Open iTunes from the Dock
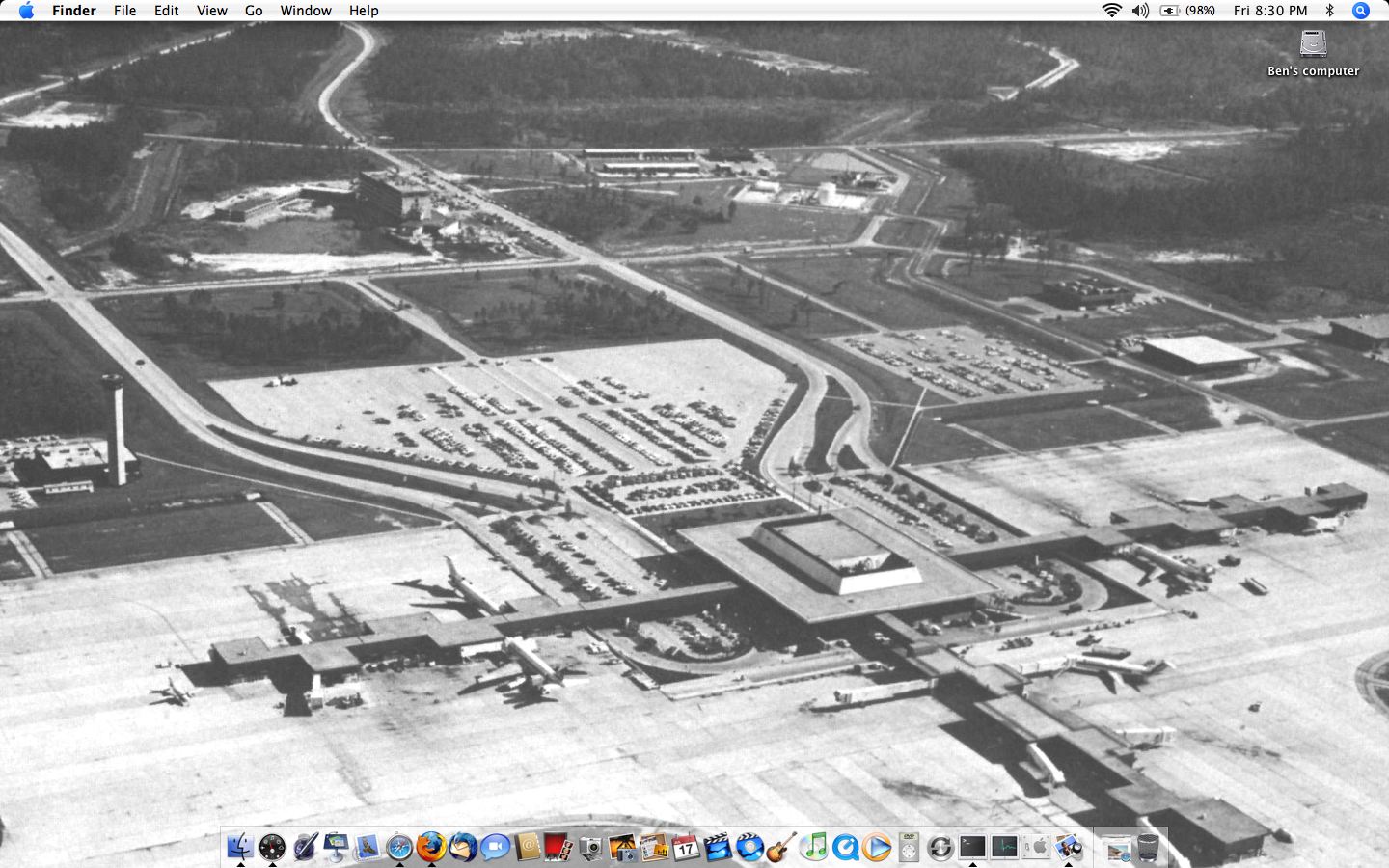The width and height of the screenshot is (1389, 868). [814, 847]
